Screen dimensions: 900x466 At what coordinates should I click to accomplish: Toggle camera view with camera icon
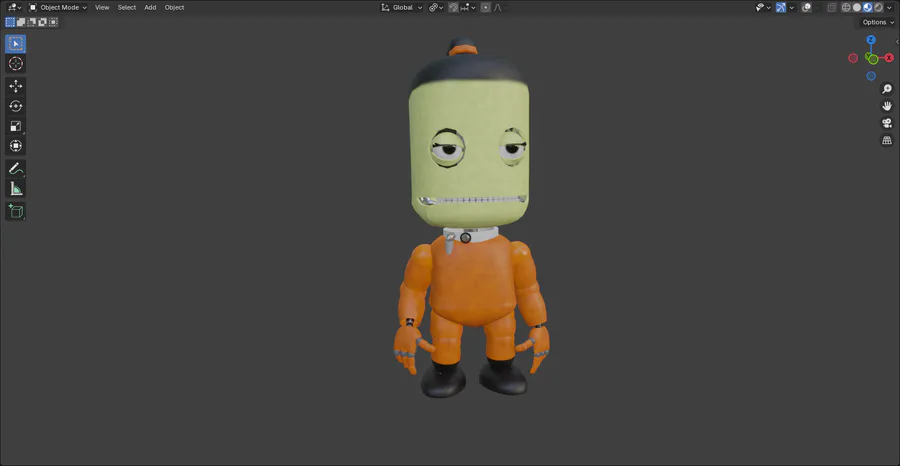887,123
